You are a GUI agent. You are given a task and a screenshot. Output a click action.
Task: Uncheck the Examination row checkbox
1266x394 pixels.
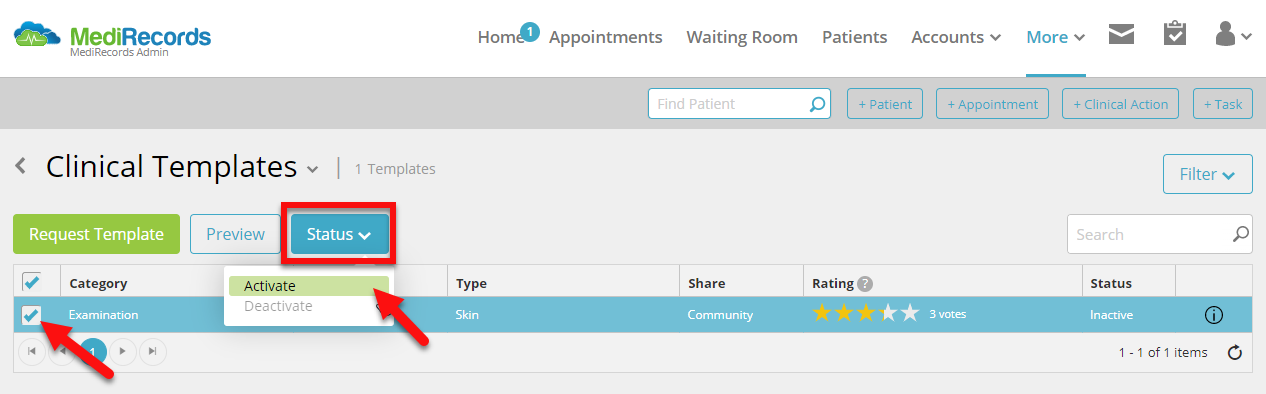point(31,316)
